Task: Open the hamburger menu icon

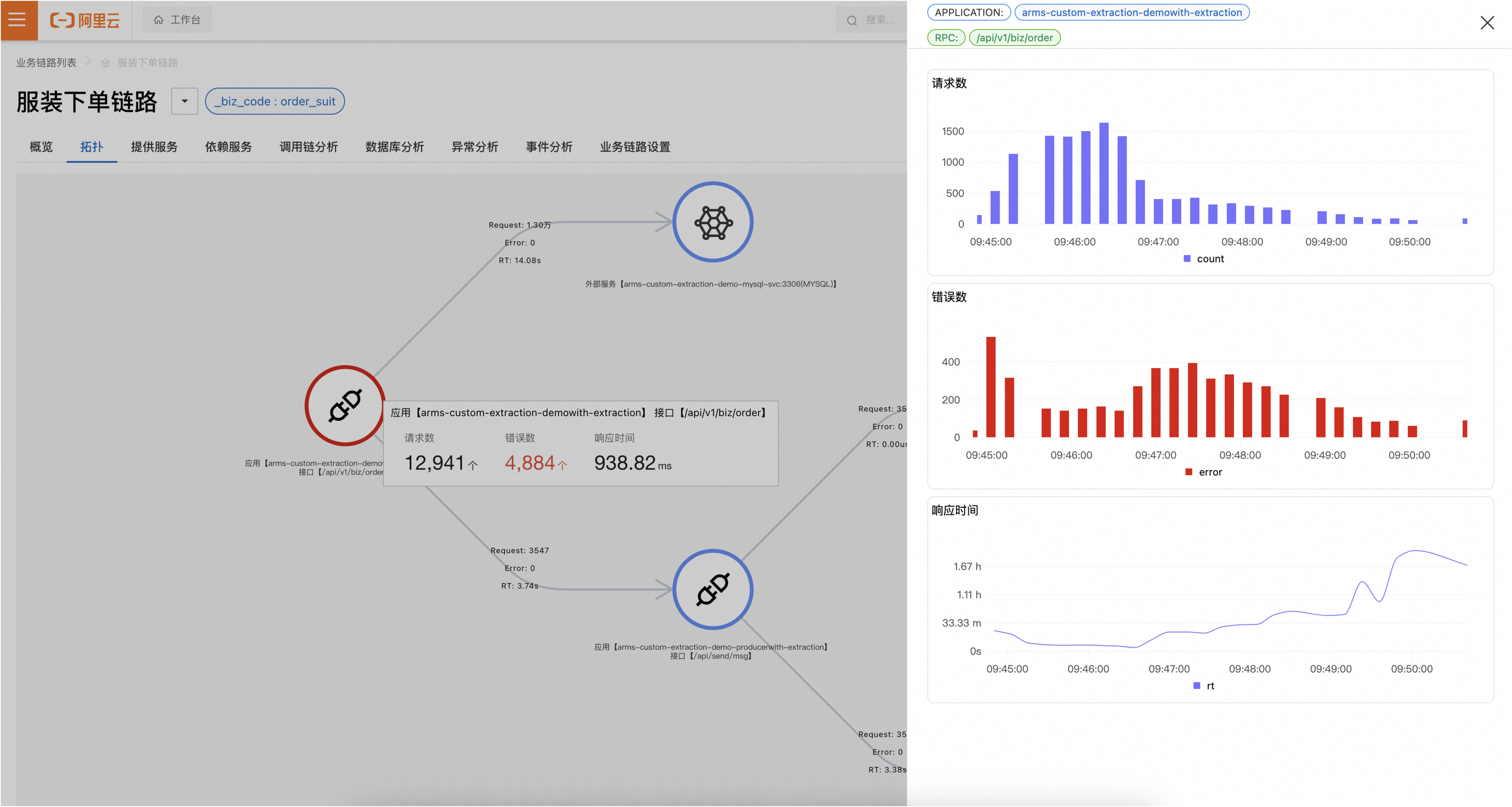Action: tap(17, 20)
